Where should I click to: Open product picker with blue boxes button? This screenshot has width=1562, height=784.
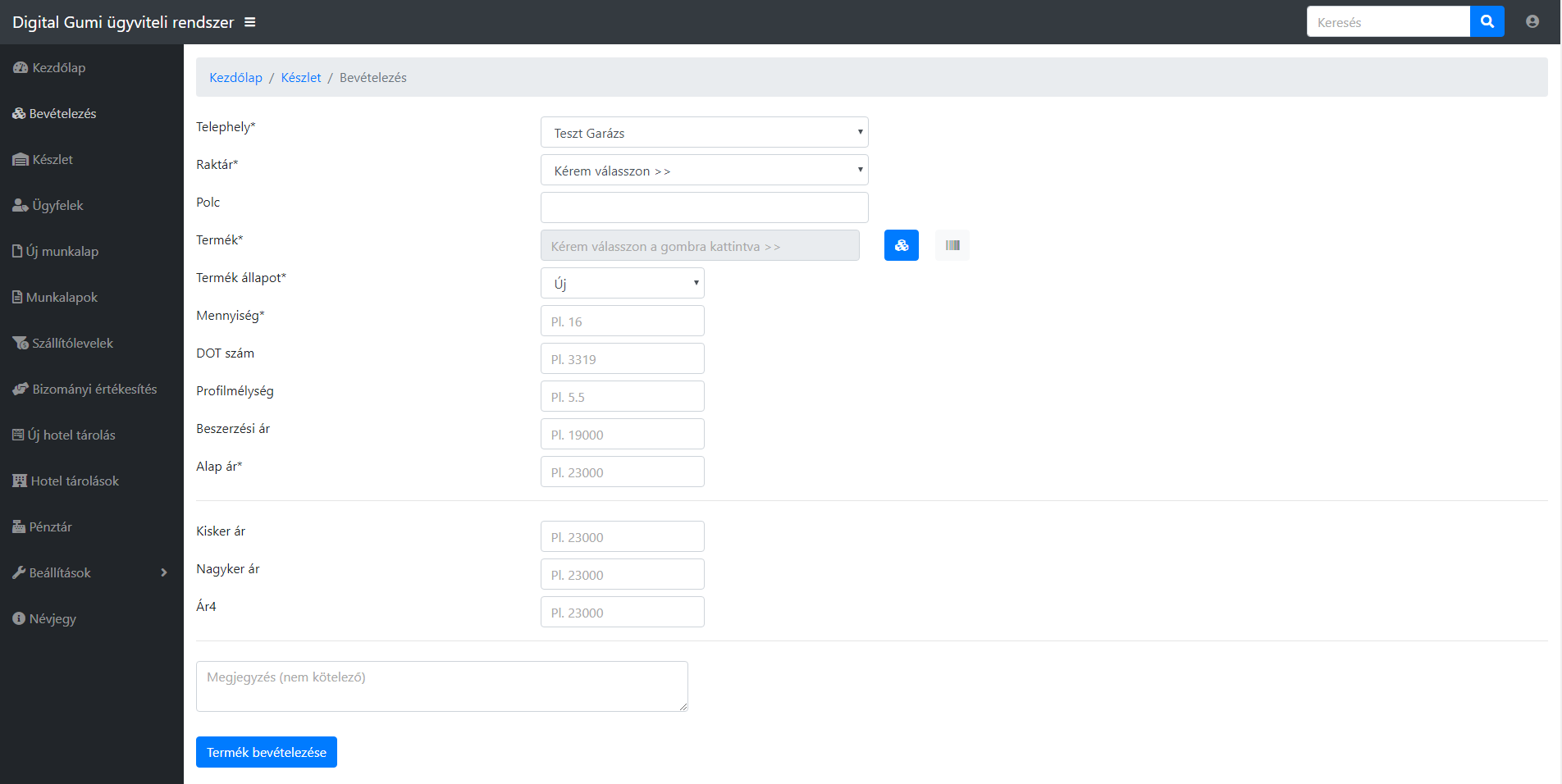pyautogui.click(x=902, y=245)
